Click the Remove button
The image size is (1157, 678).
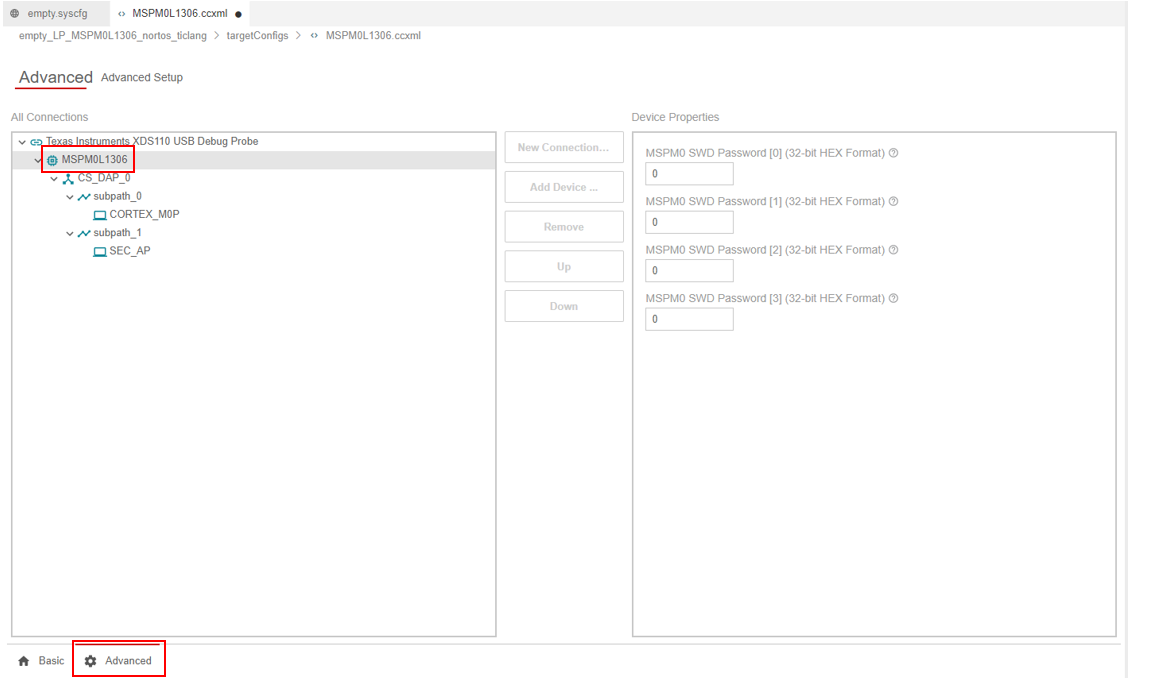(x=563, y=227)
